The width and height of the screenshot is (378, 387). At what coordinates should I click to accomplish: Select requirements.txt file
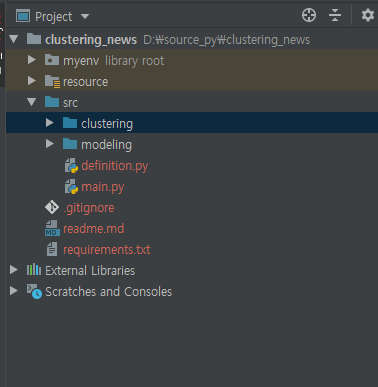point(192,250)
